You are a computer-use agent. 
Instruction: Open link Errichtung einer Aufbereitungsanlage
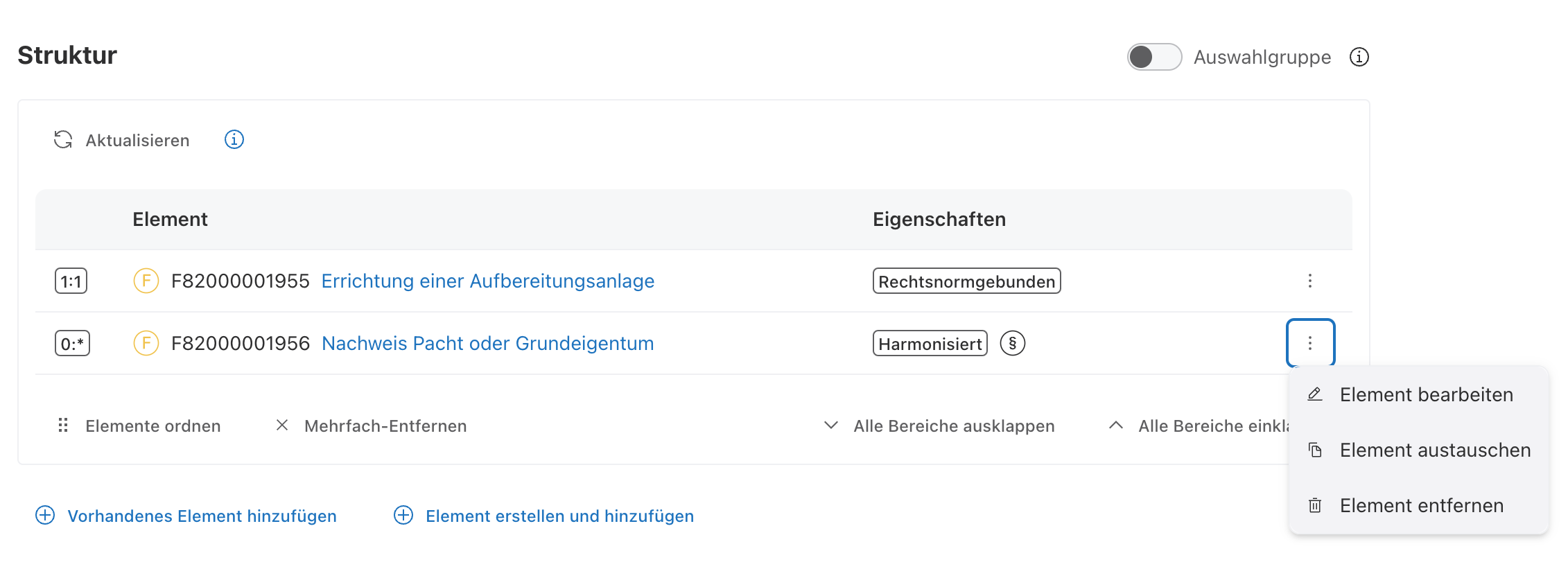click(x=487, y=281)
